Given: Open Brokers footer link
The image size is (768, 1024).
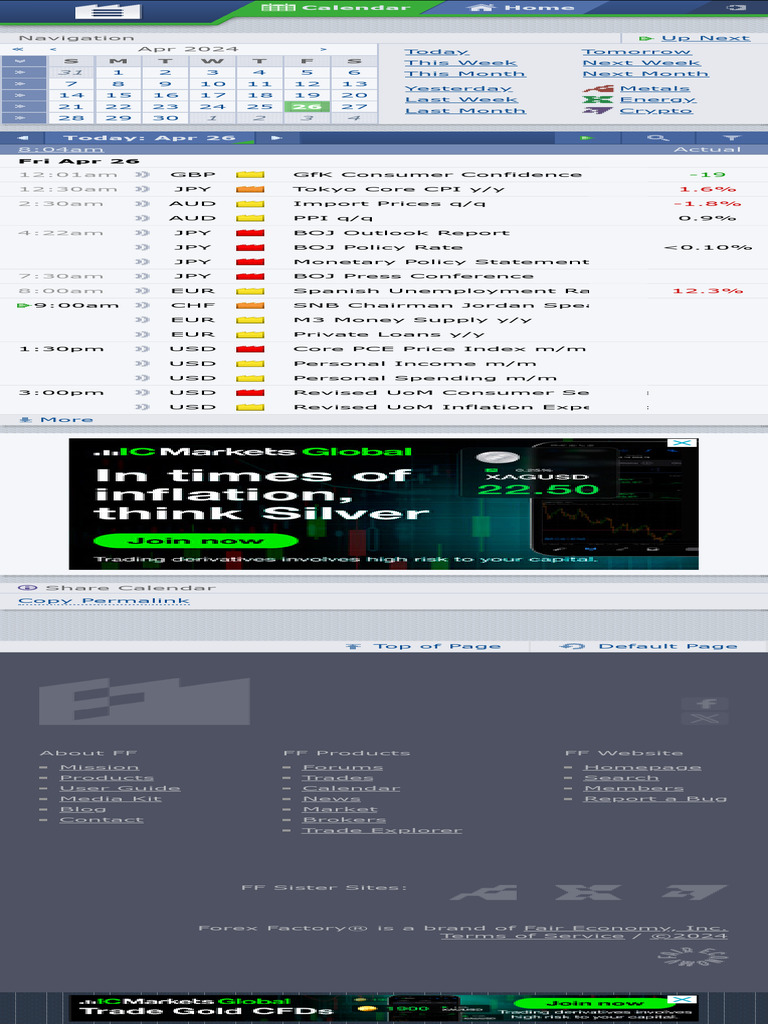Looking at the screenshot, I should tap(344, 820).
